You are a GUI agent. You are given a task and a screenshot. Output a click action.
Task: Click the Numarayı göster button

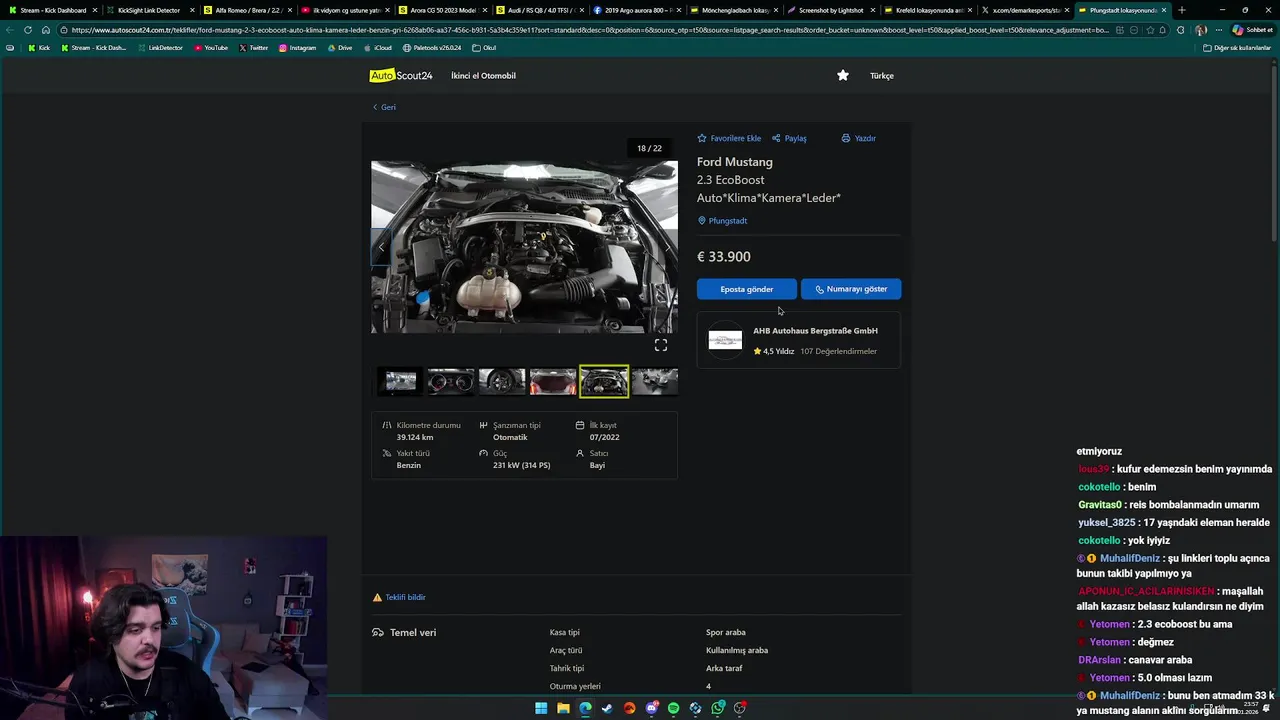851,289
